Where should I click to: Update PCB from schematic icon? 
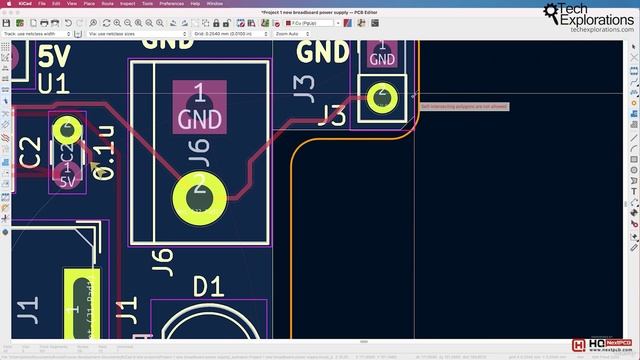(x=265, y=23)
